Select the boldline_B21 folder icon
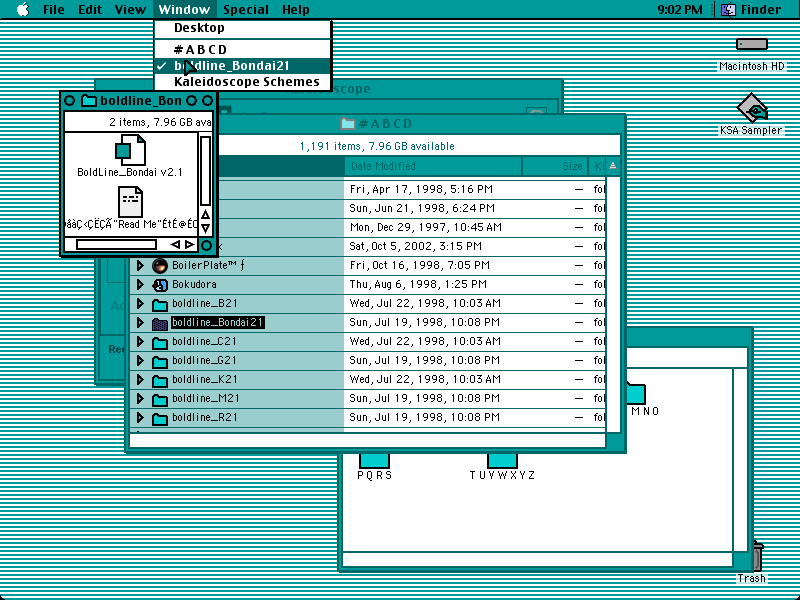The width and height of the screenshot is (800, 600). pyautogui.click(x=160, y=305)
